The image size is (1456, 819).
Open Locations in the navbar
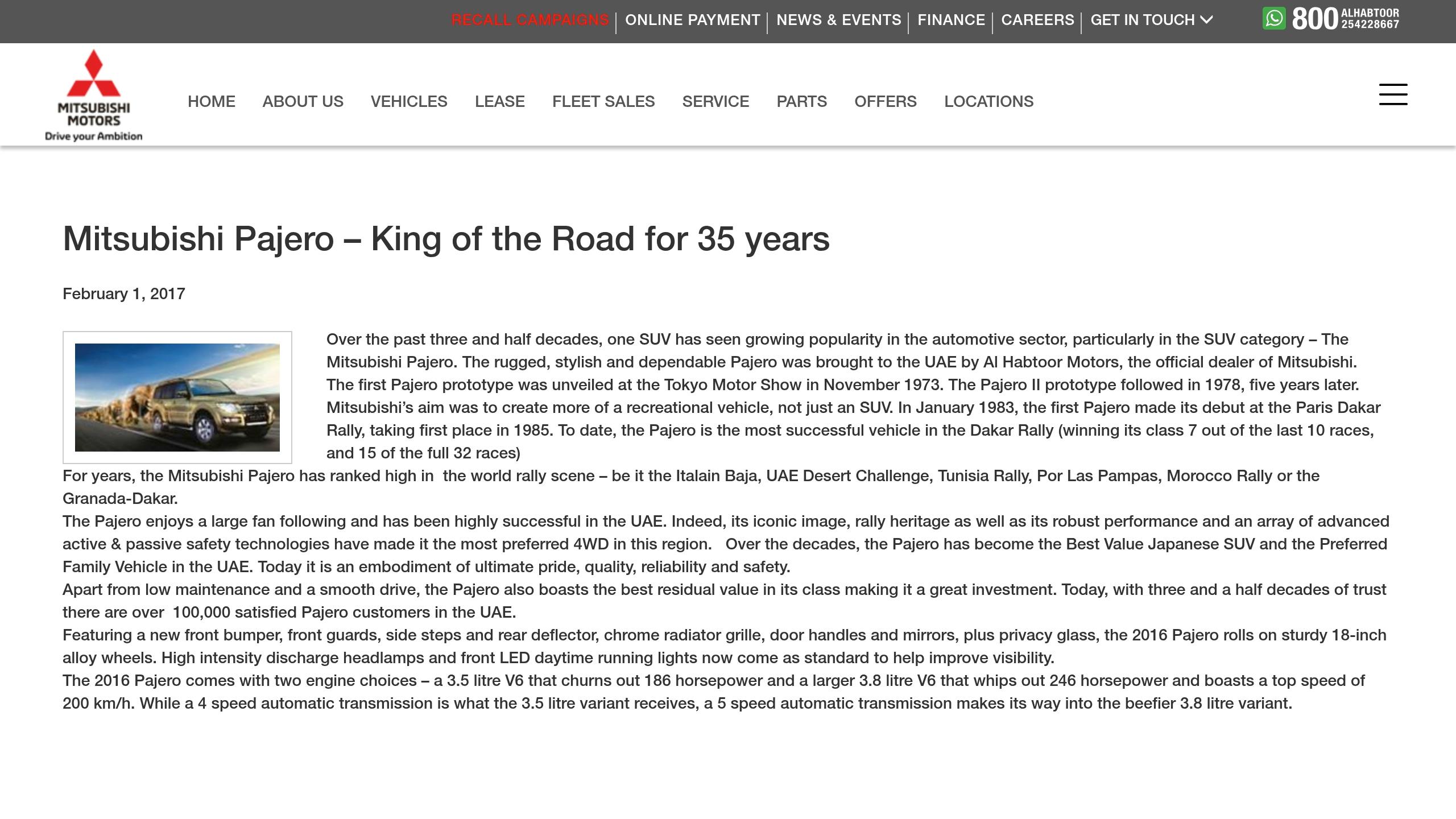[988, 101]
